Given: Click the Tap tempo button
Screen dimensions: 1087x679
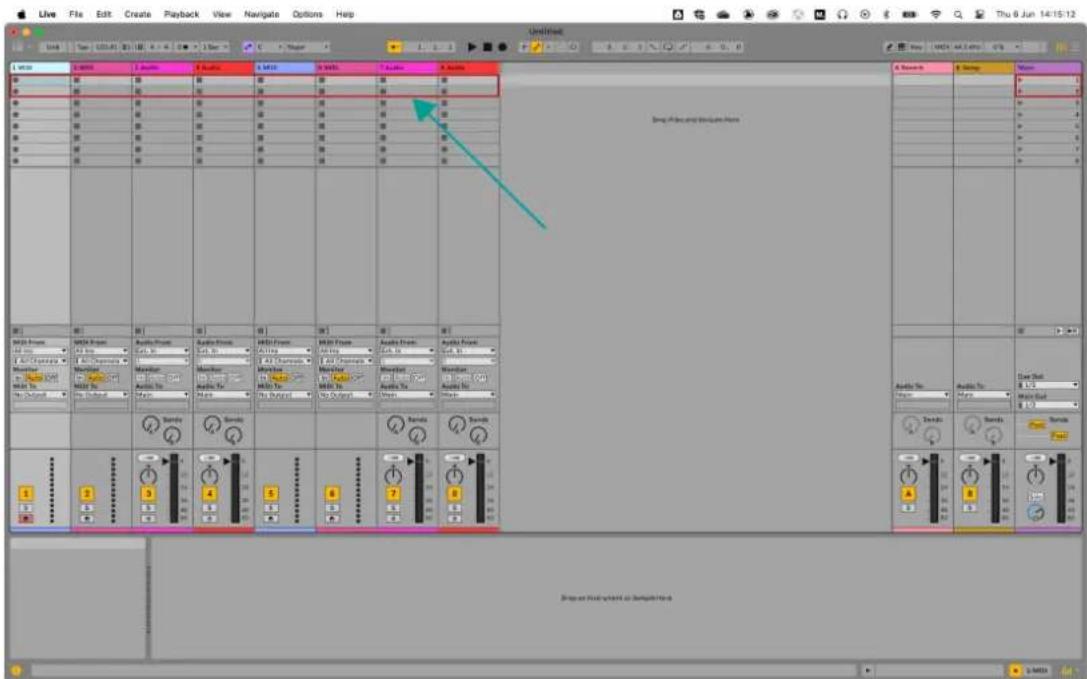Looking at the screenshot, I should click(82, 46).
